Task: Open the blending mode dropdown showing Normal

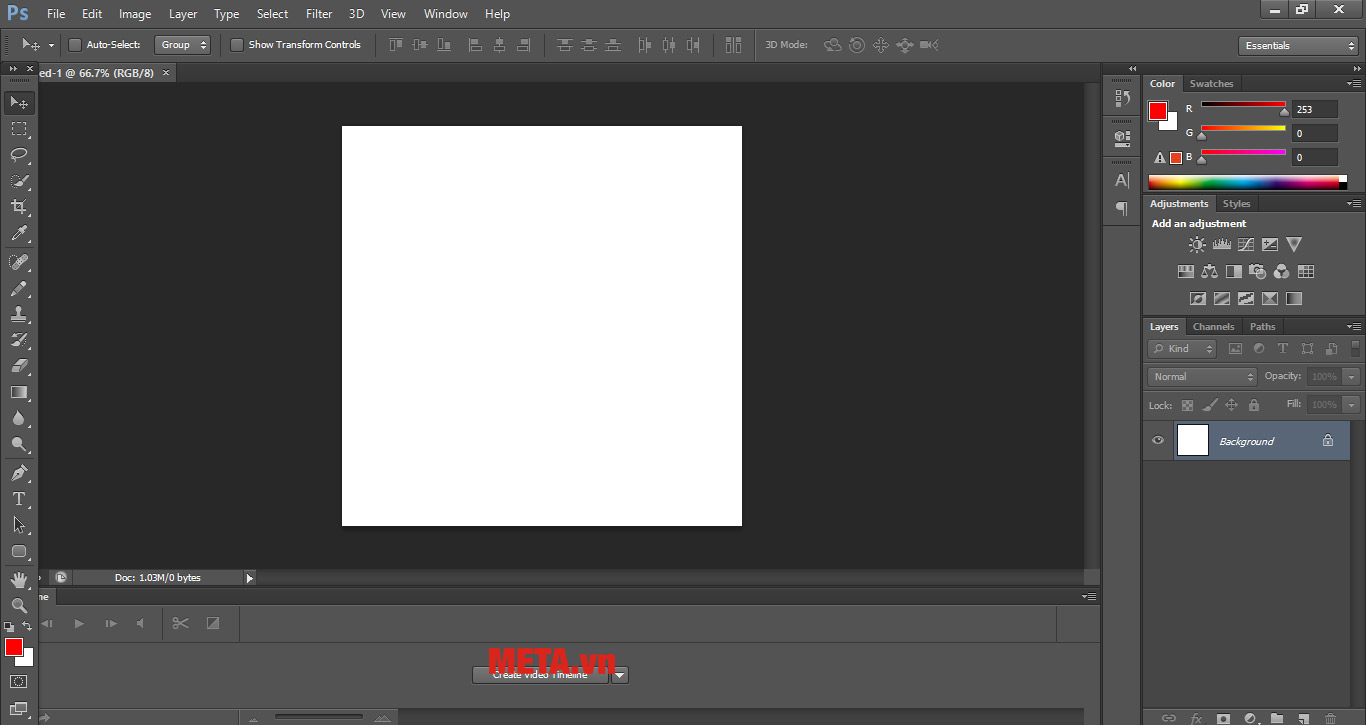Action: coord(1201,376)
